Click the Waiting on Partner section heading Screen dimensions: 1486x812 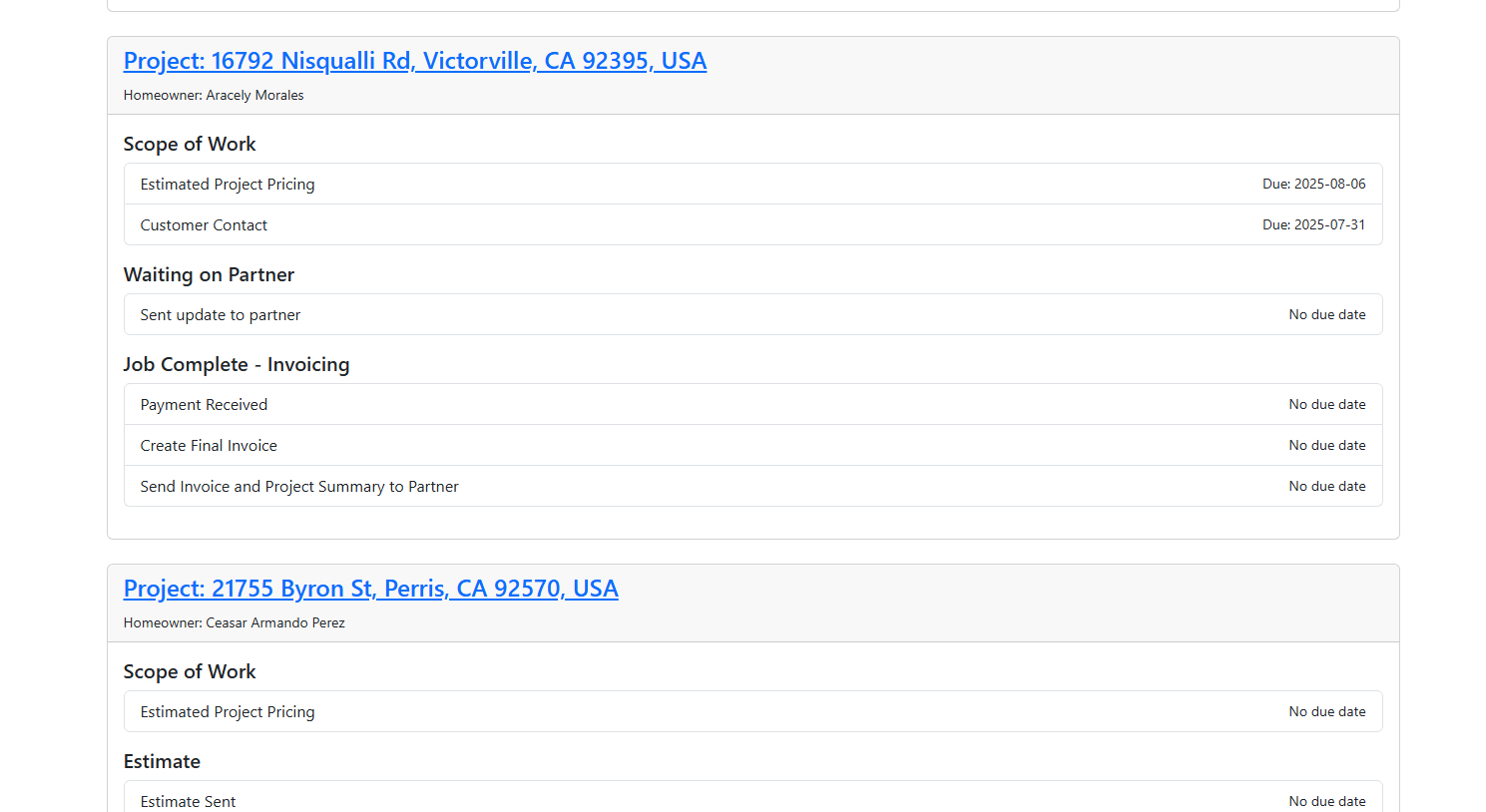point(209,275)
